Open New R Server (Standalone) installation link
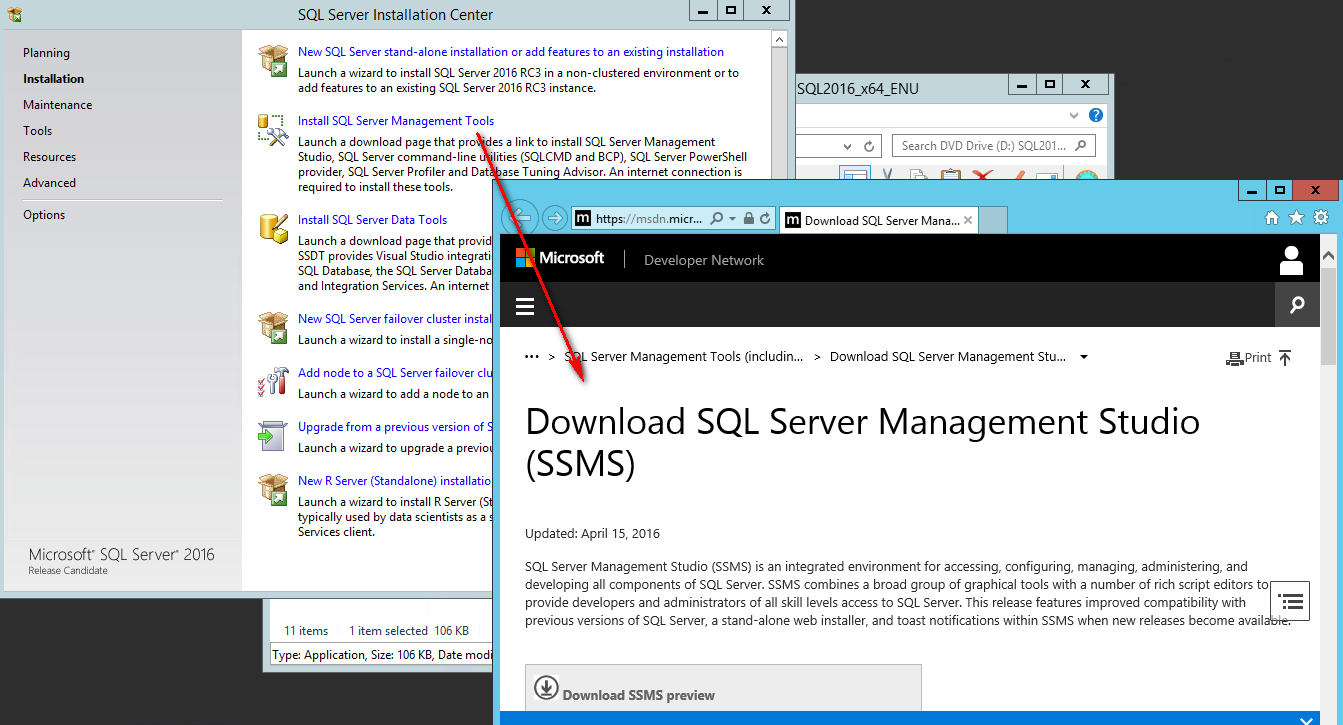 click(x=395, y=481)
